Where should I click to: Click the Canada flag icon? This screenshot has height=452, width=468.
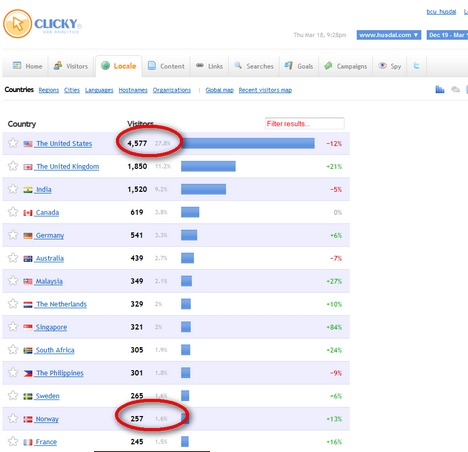[x=28, y=213]
